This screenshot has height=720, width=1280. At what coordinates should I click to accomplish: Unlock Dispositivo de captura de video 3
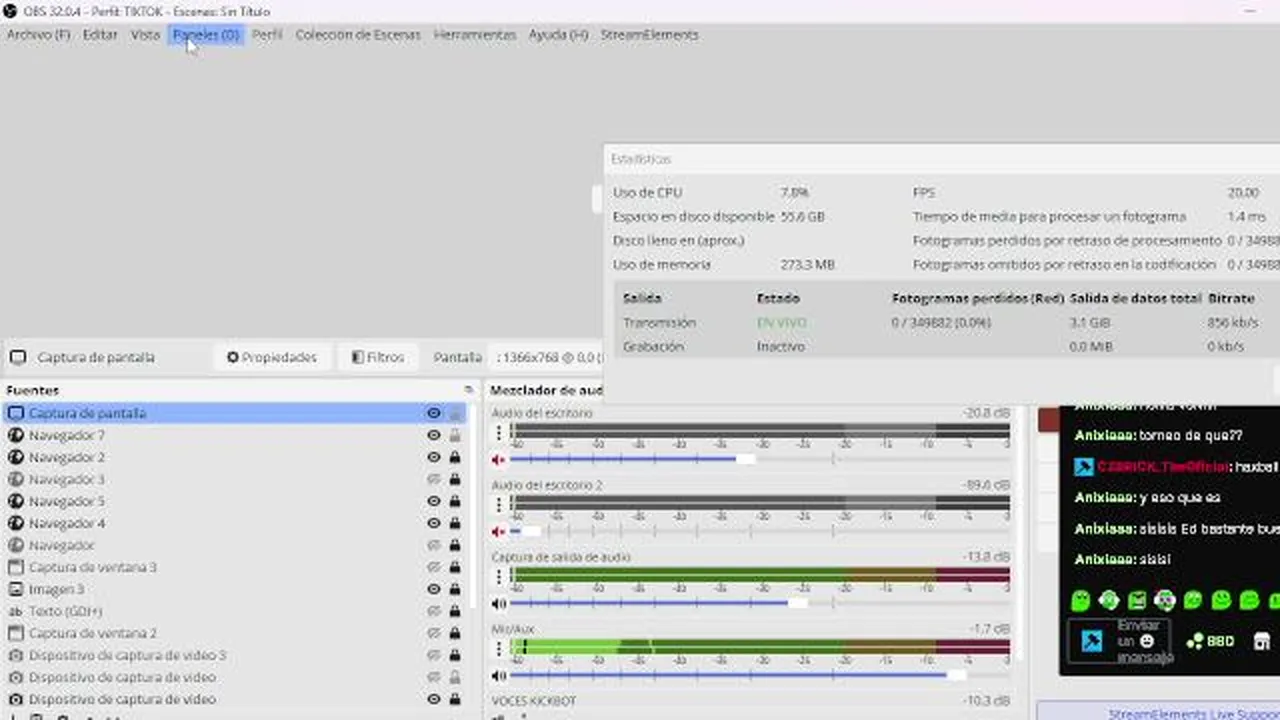455,655
